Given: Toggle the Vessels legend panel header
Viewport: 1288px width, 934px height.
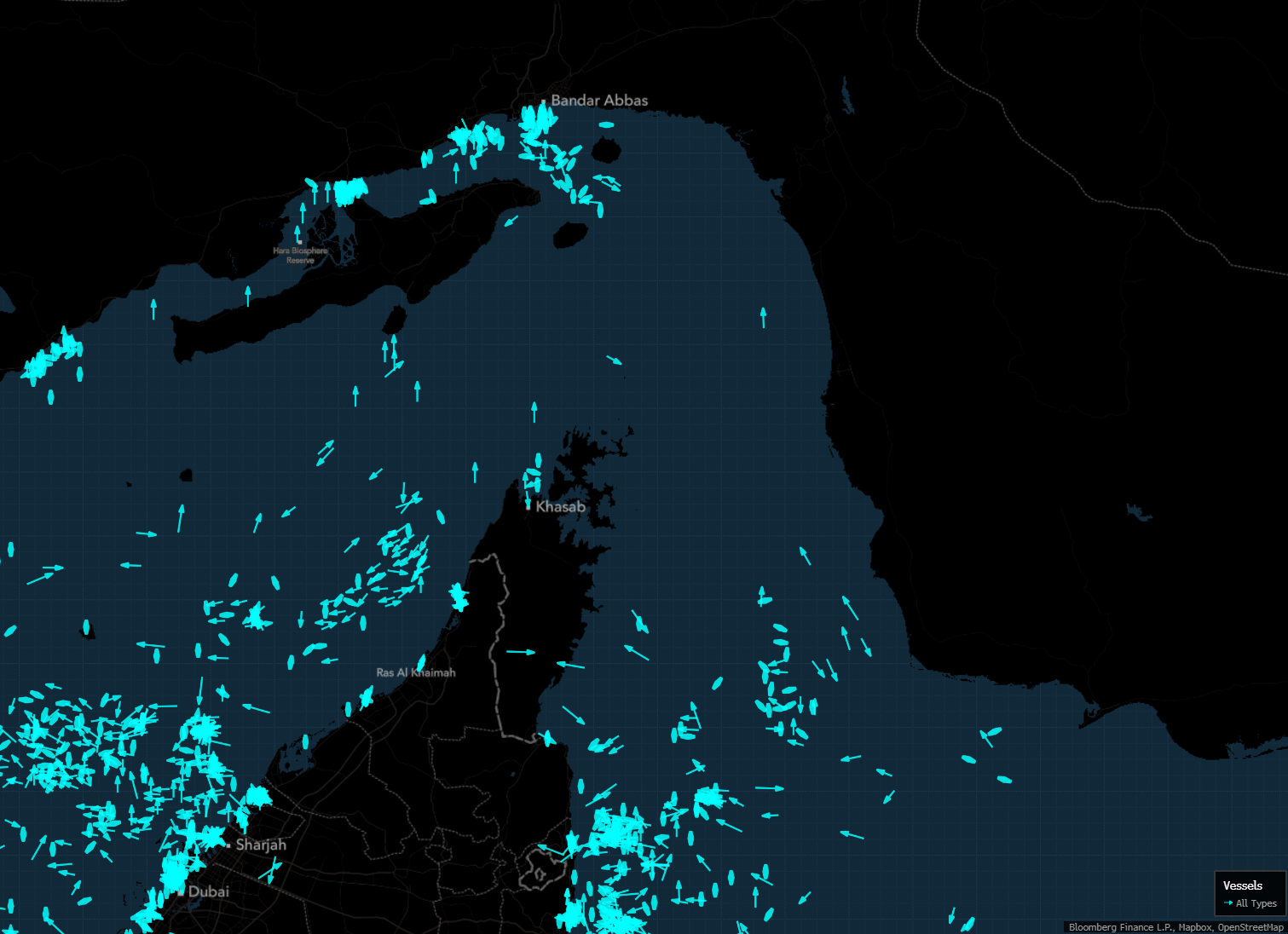Looking at the screenshot, I should [1244, 886].
